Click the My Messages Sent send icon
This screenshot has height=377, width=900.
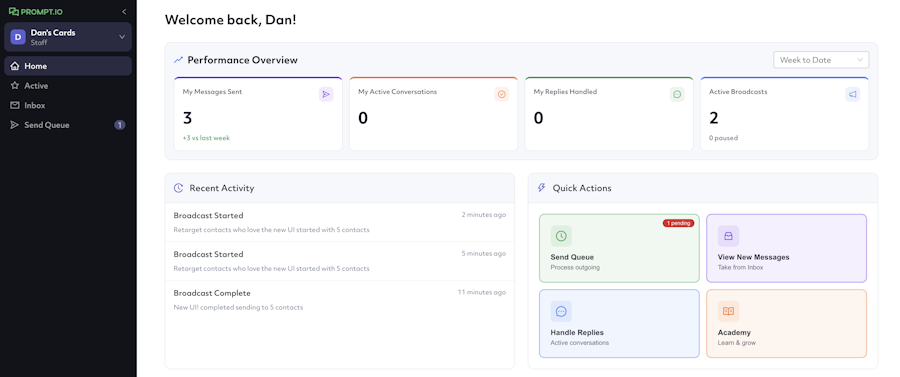pos(326,95)
